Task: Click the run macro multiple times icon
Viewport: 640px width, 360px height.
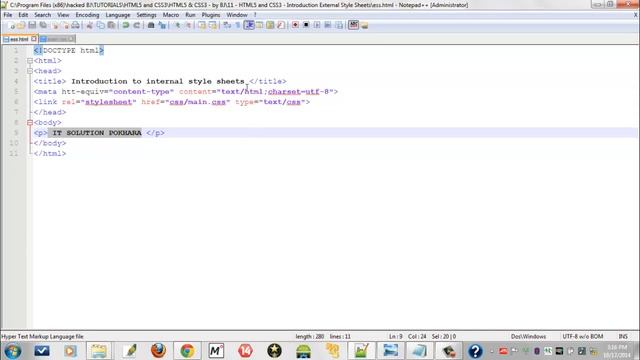Action: point(327,25)
